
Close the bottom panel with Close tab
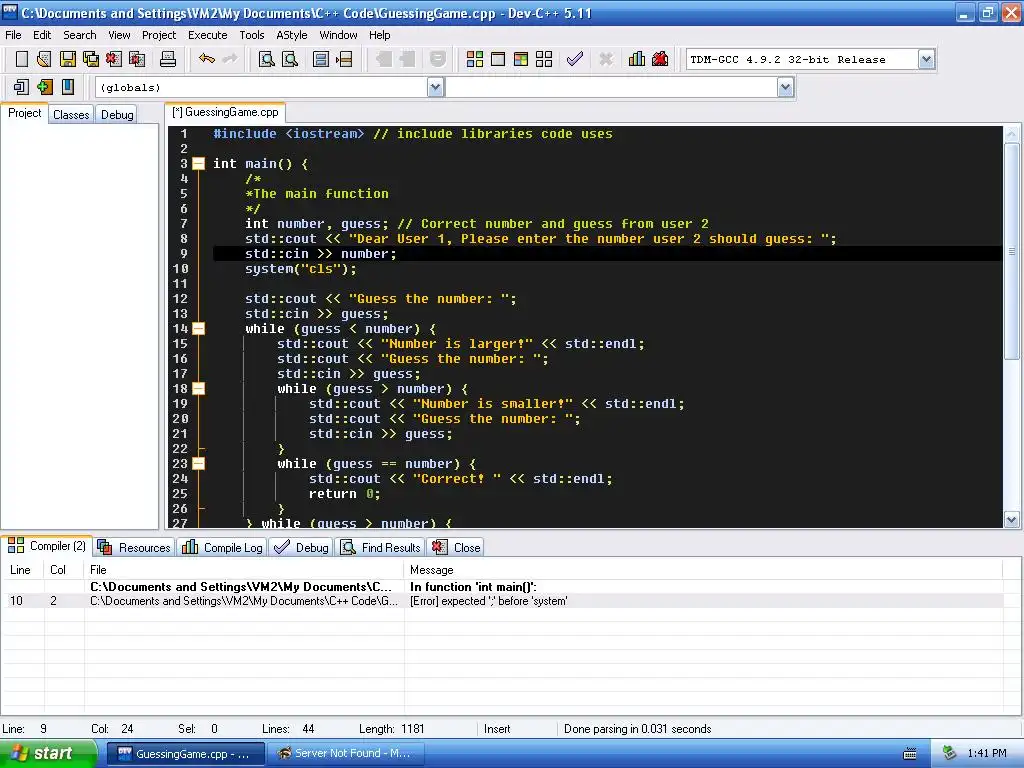point(456,547)
